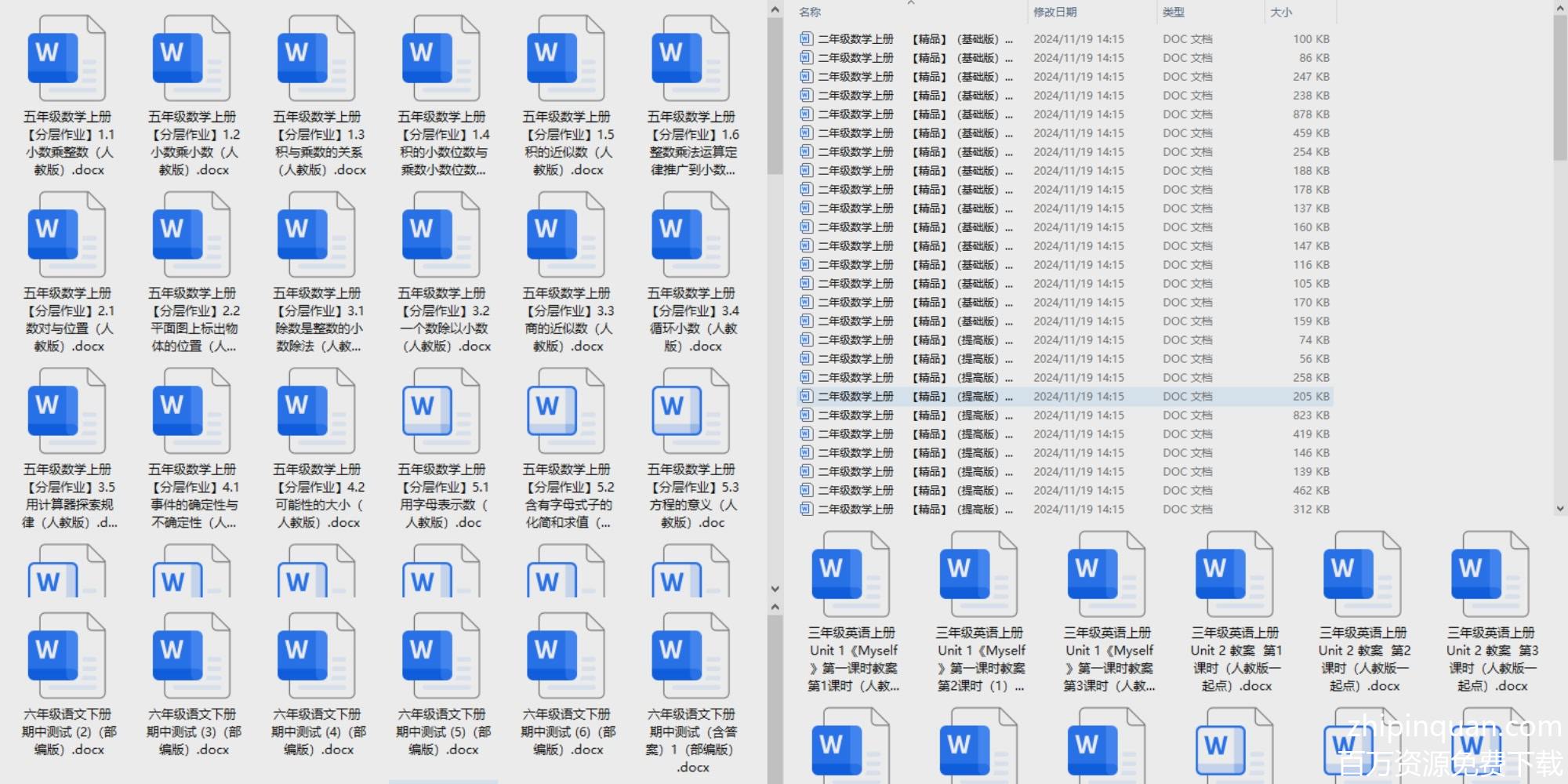The width and height of the screenshot is (1568, 784).
Task: Sort files by the 修改日期 column header
Action: tap(1054, 13)
